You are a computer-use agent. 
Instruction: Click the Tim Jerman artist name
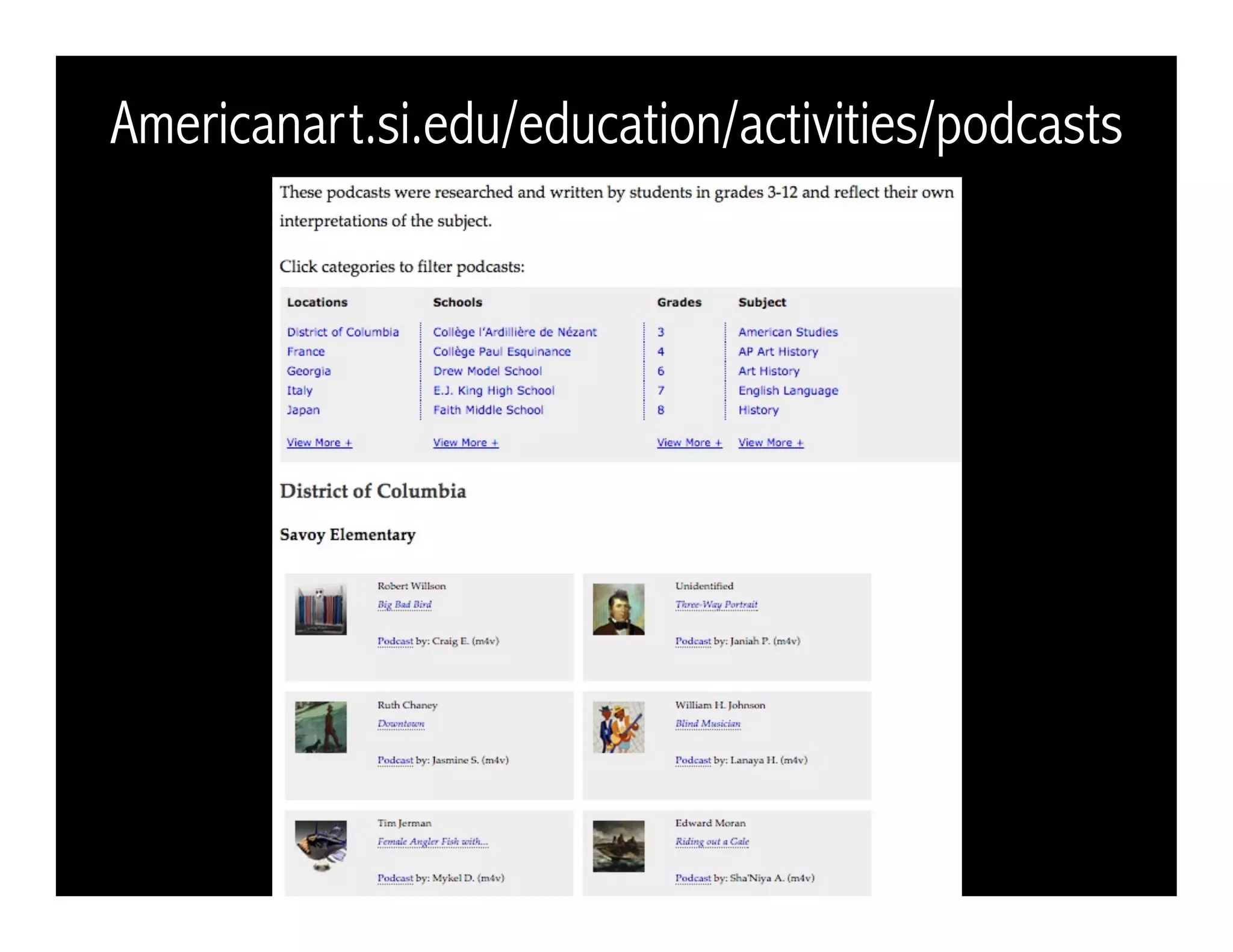pos(405,823)
